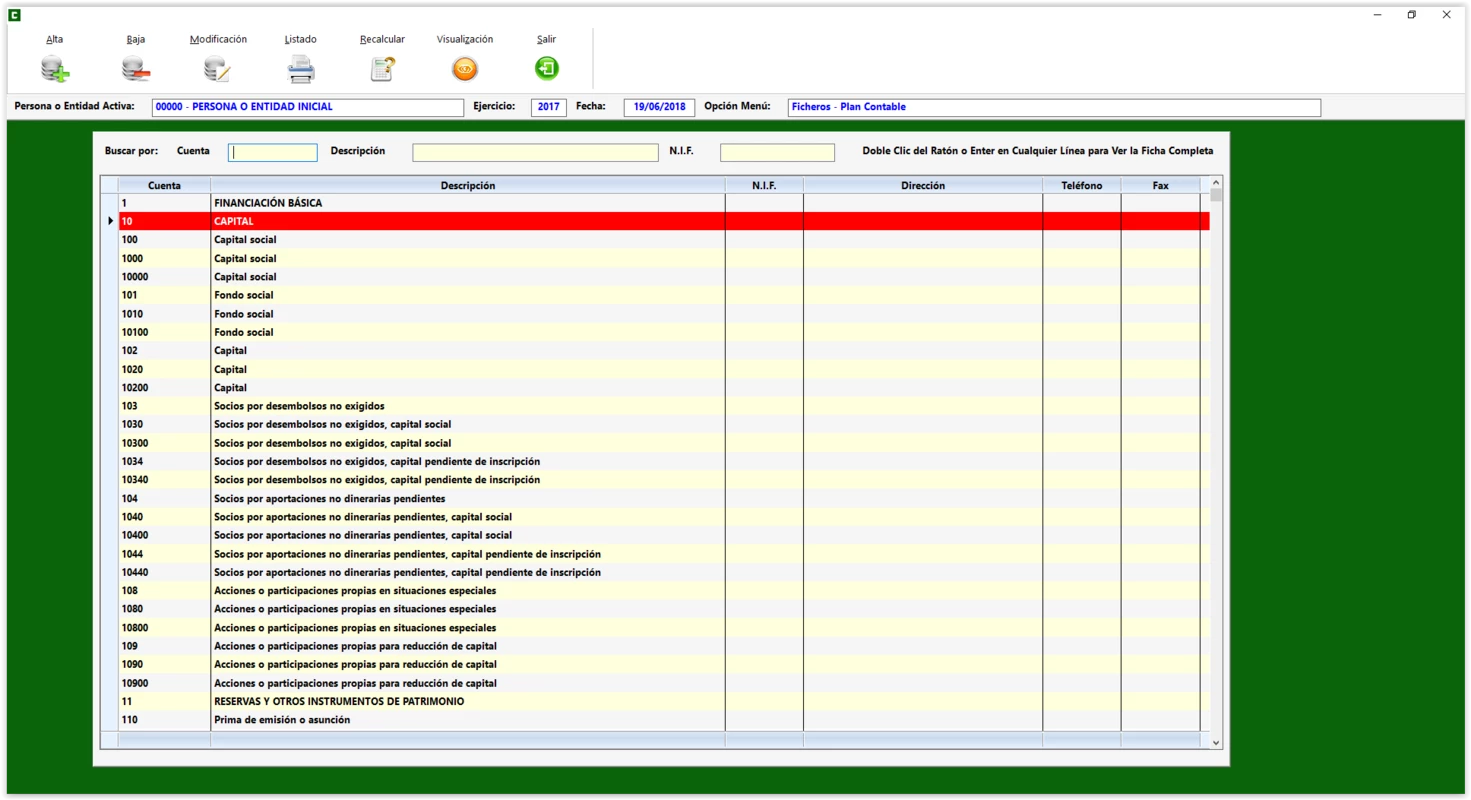
Task: Click the Cuenta column header
Action: point(164,185)
